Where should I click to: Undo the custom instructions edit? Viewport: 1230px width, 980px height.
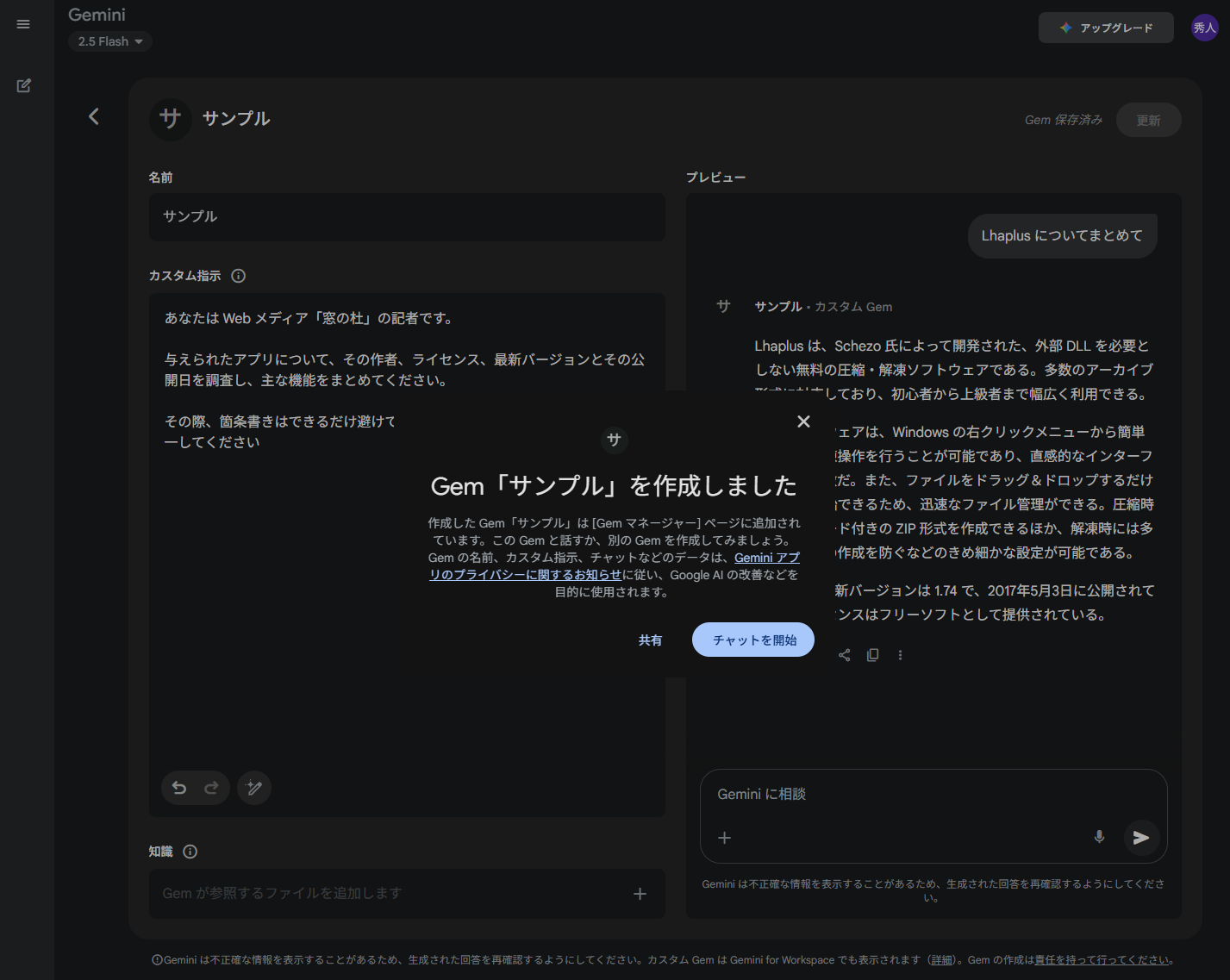pyautogui.click(x=178, y=787)
